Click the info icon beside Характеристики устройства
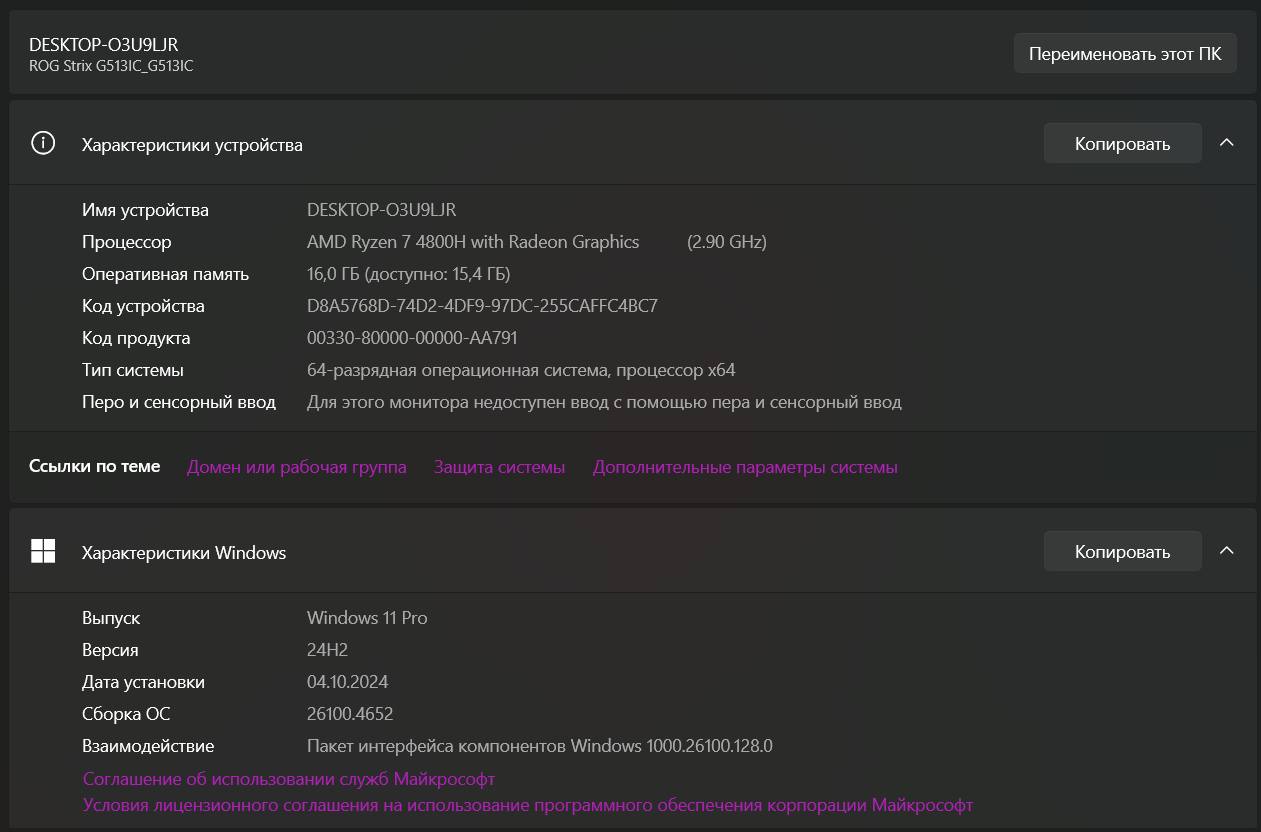This screenshot has width=1261, height=832. [x=43, y=143]
